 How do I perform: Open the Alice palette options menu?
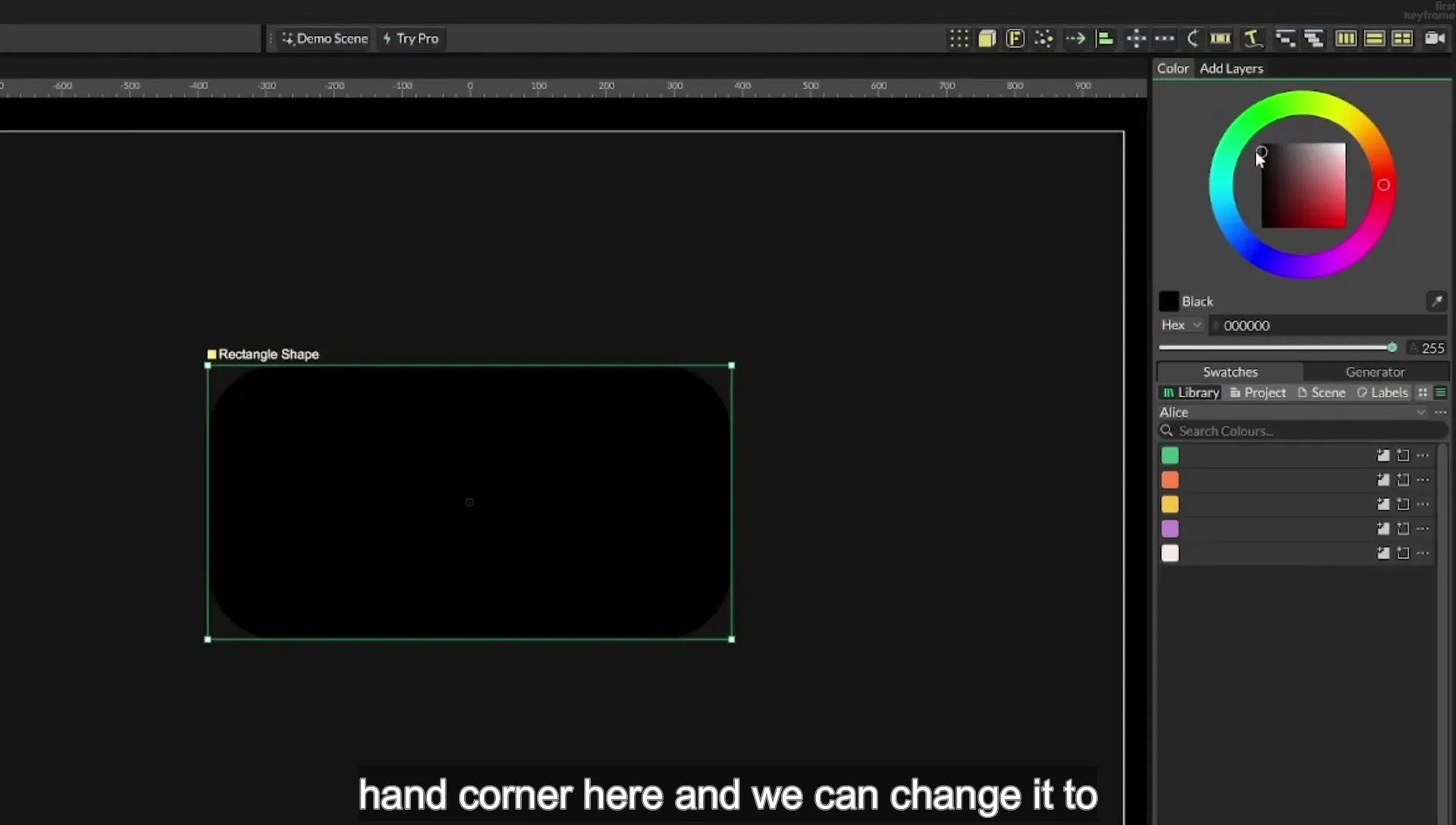pos(1440,412)
